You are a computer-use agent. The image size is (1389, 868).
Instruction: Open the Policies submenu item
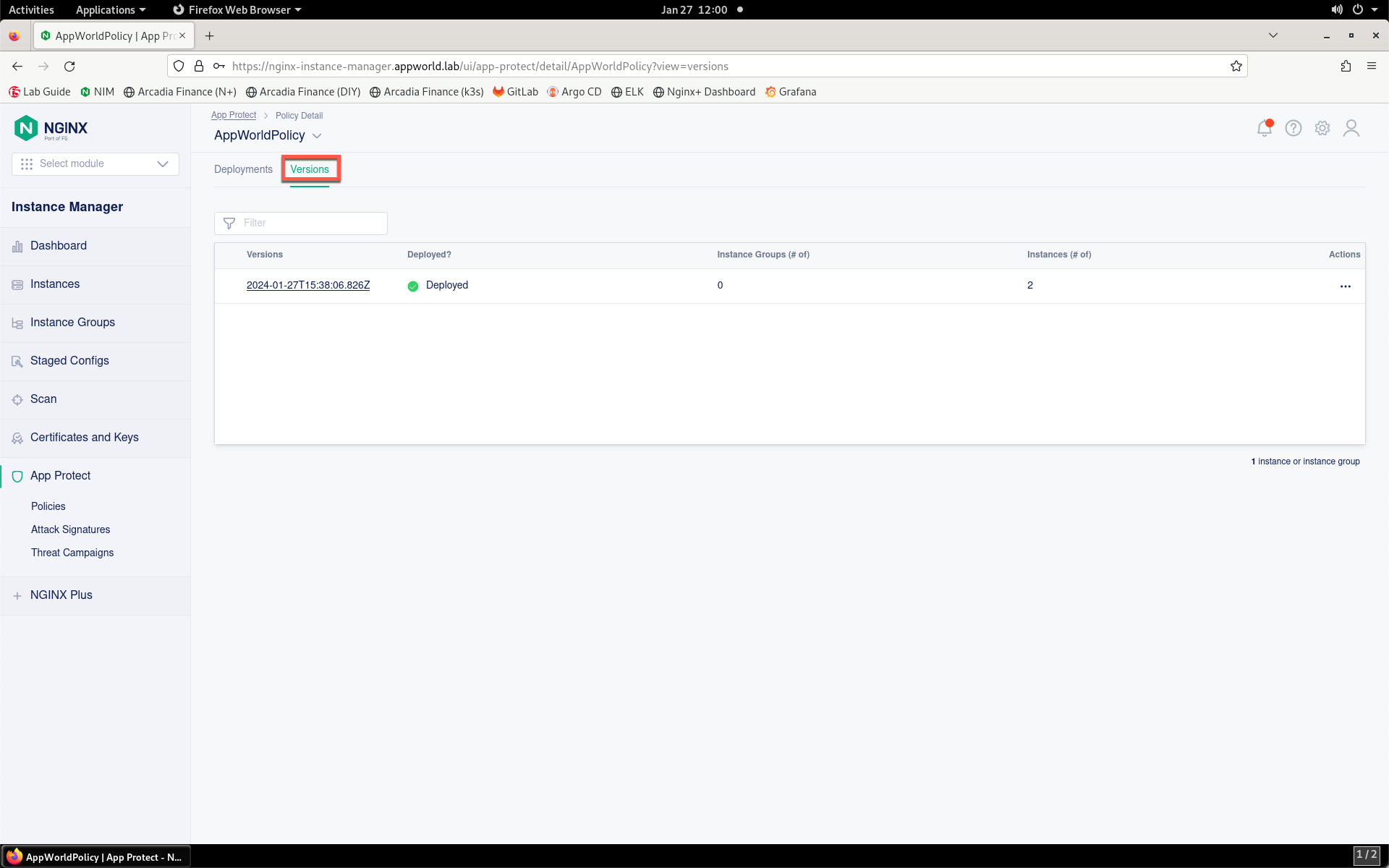pos(48,506)
